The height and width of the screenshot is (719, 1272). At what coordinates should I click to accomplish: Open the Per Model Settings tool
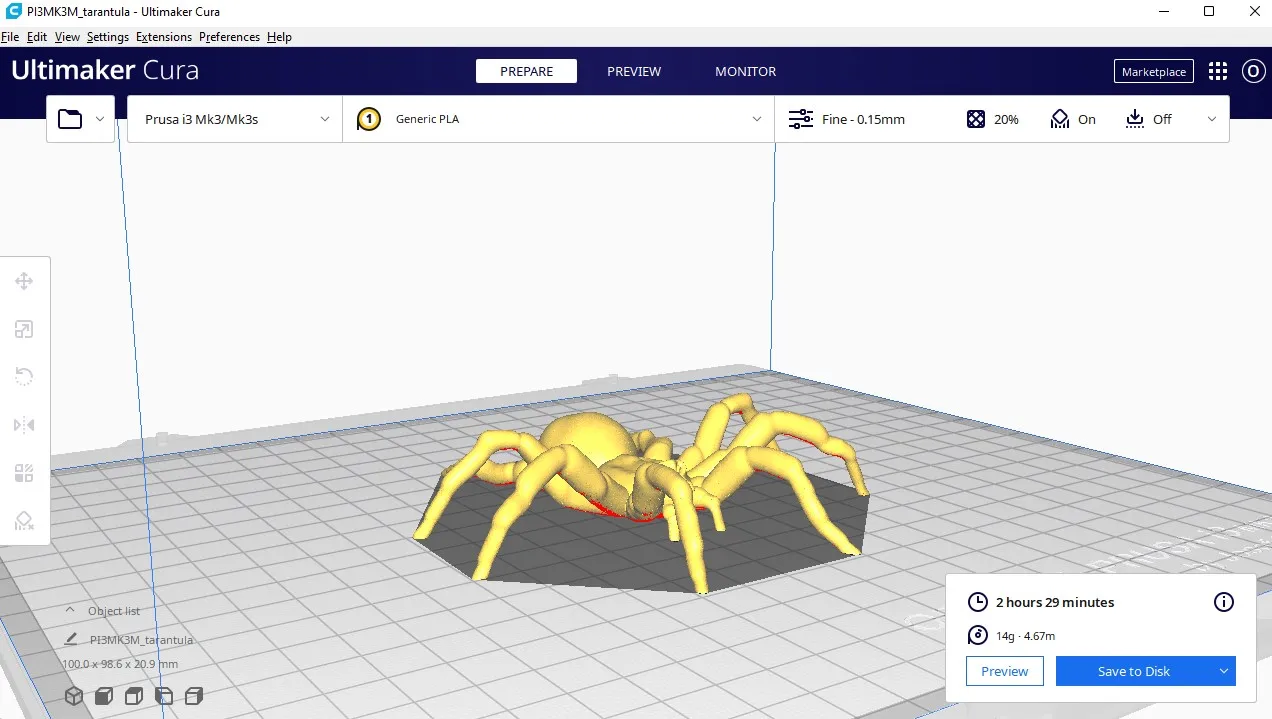(x=24, y=473)
